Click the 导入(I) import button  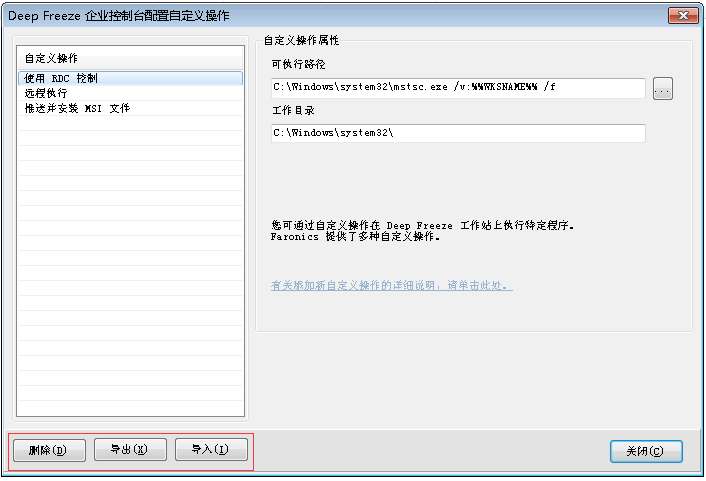210,450
